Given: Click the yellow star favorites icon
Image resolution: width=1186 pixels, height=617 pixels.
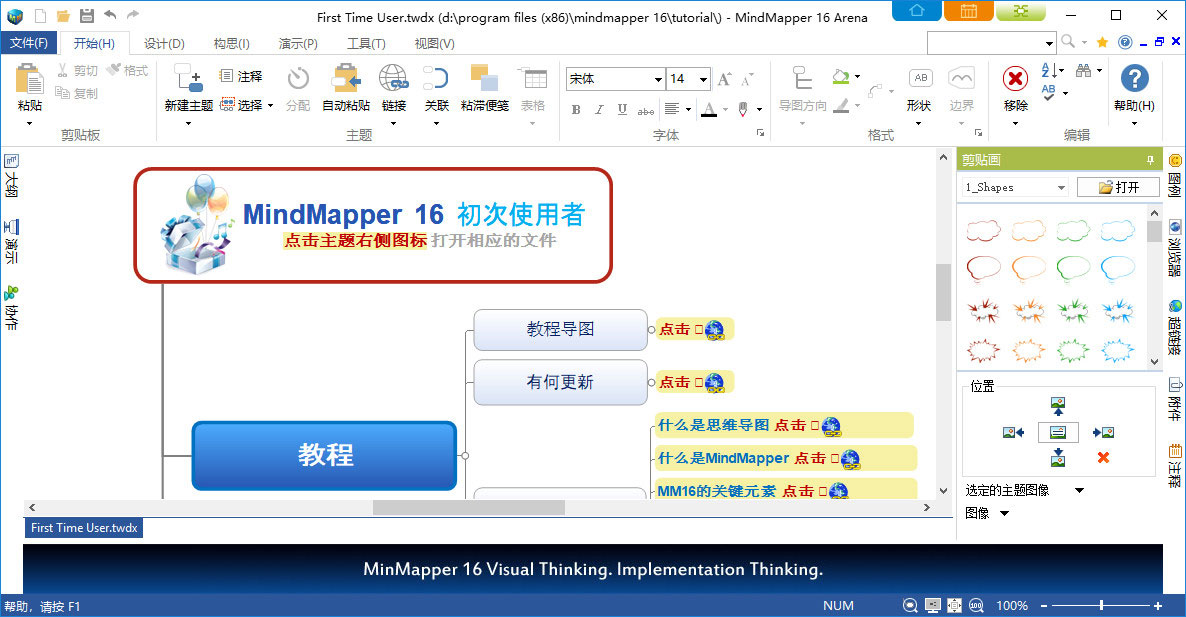Looking at the screenshot, I should coord(1102,42).
